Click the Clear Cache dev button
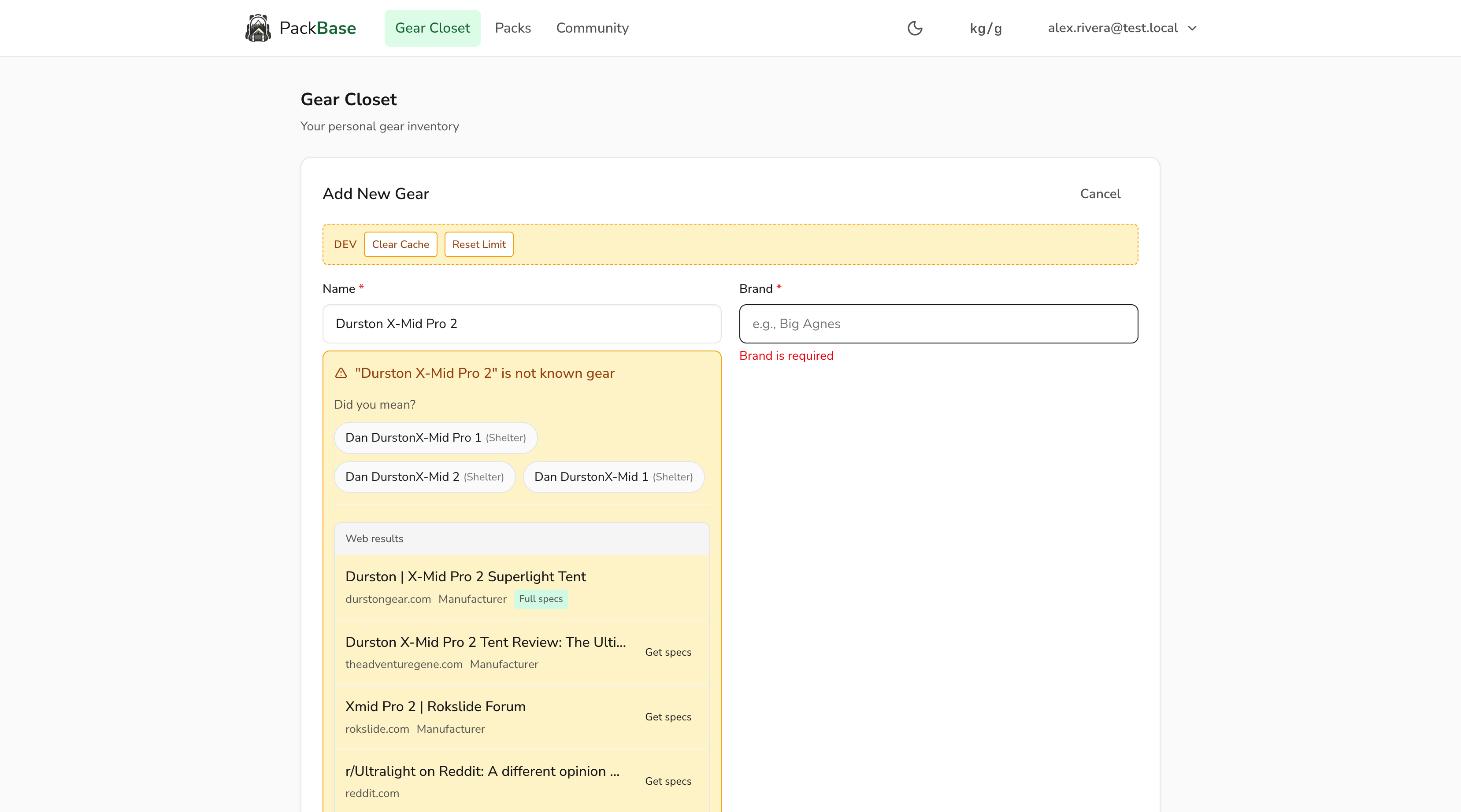This screenshot has width=1461, height=812. [400, 244]
